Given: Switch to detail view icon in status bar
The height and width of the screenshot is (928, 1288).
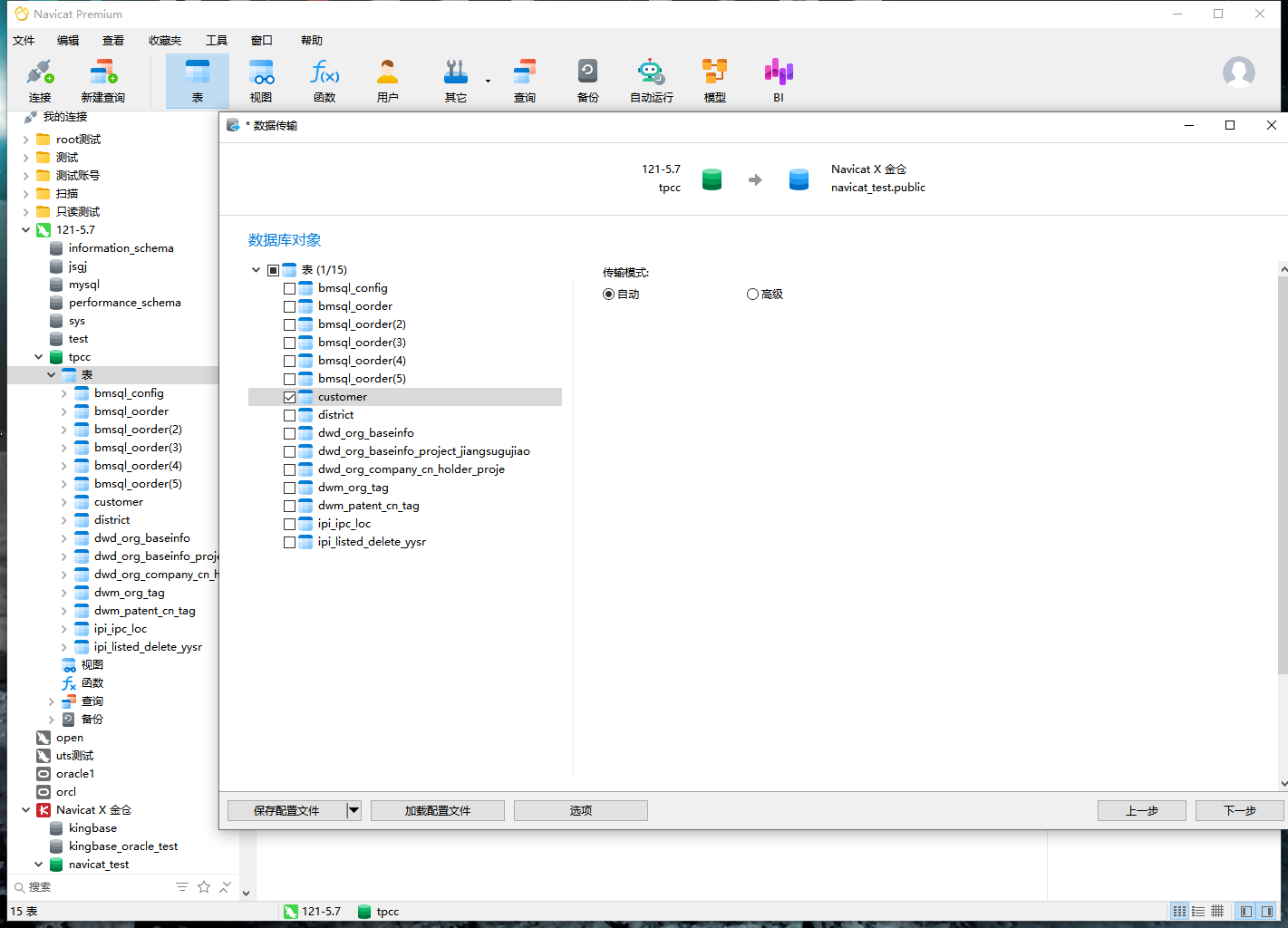Looking at the screenshot, I should (x=1217, y=911).
